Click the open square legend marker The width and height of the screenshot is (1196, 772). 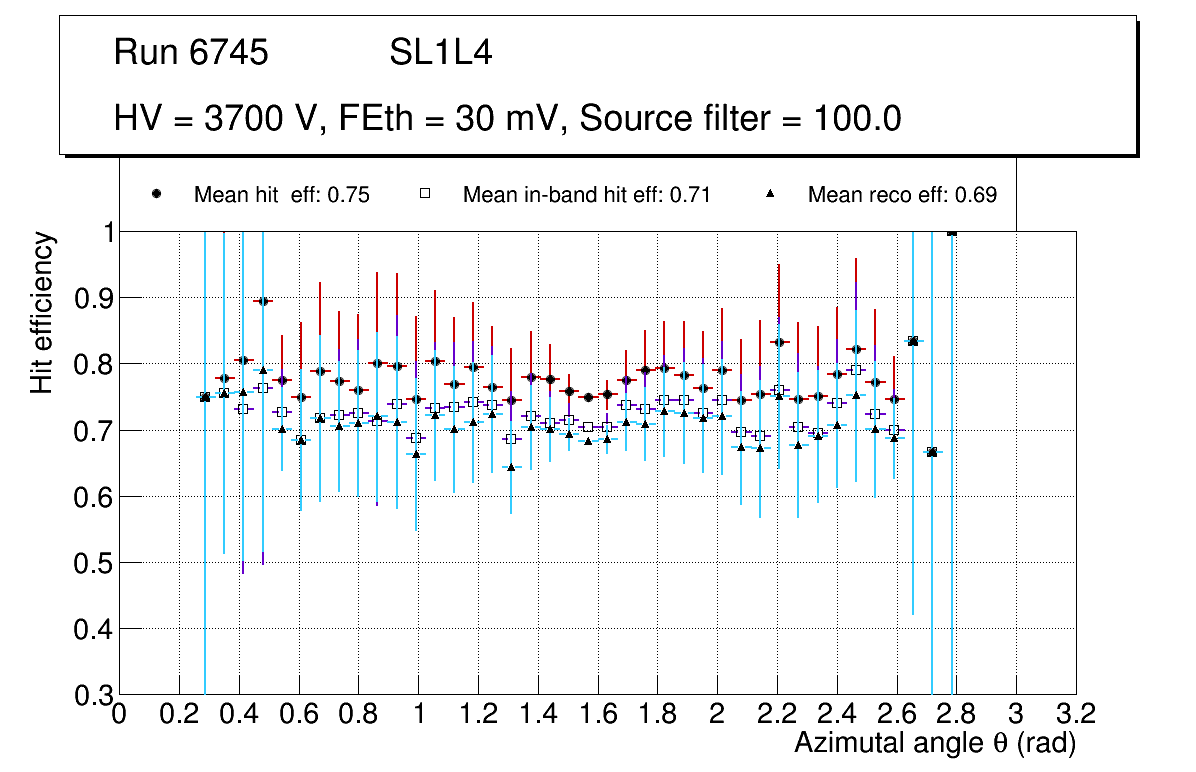point(425,194)
